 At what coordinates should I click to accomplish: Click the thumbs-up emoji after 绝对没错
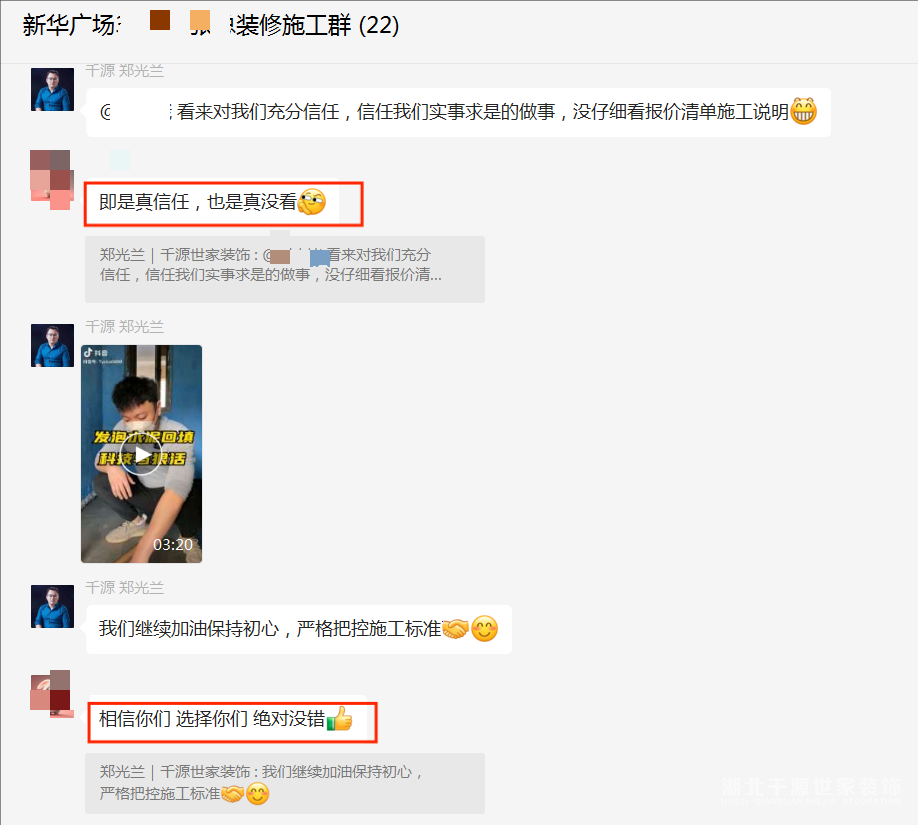point(340,718)
